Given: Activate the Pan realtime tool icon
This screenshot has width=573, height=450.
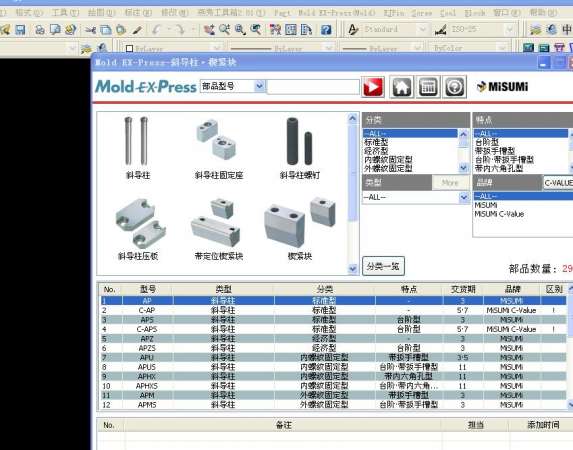Looking at the screenshot, I should (209, 29).
